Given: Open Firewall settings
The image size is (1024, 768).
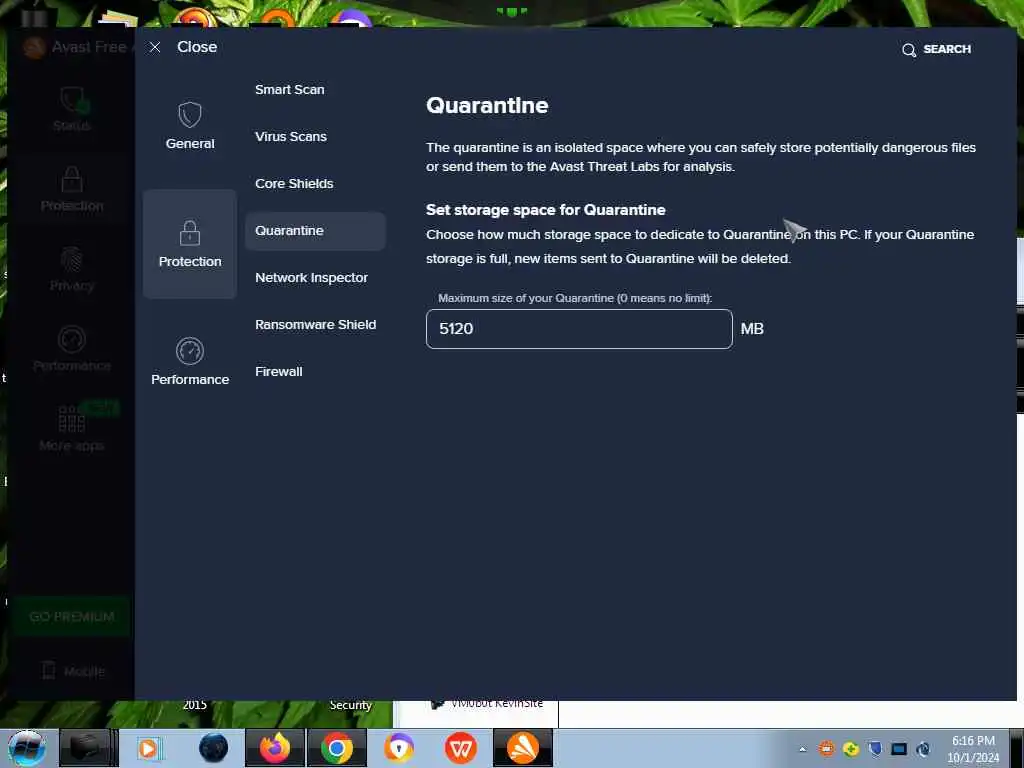Looking at the screenshot, I should click(x=279, y=372).
